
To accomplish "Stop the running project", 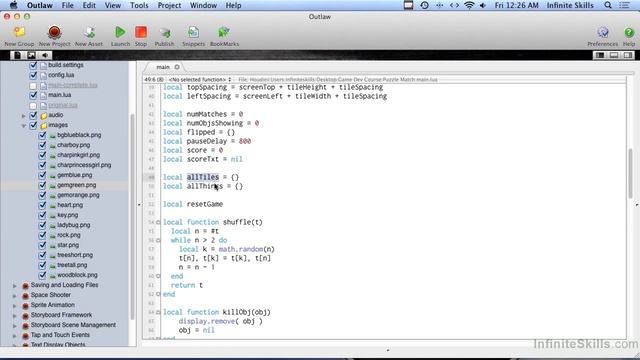I will coord(141,32).
